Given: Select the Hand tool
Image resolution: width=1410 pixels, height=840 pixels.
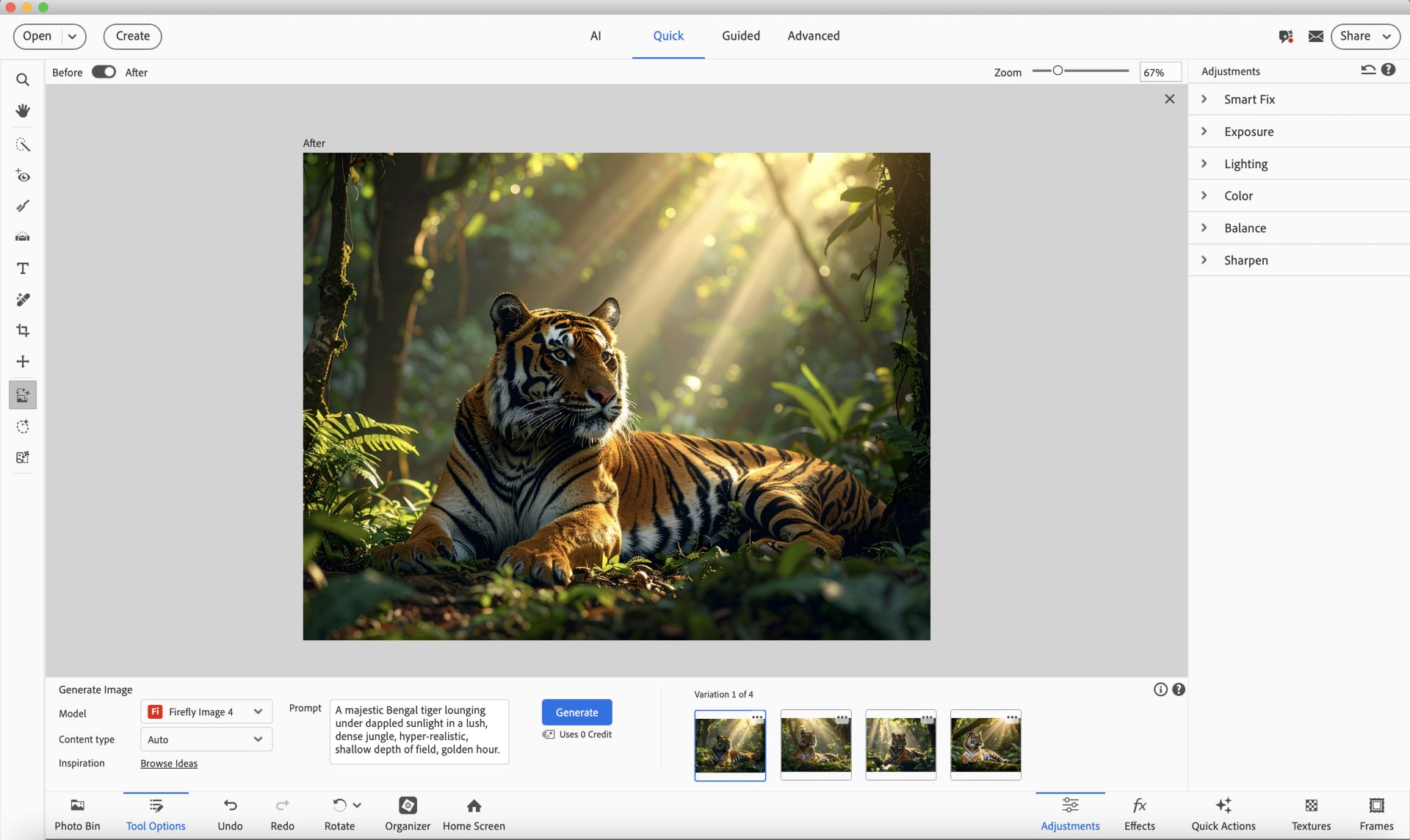Looking at the screenshot, I should coord(23,110).
